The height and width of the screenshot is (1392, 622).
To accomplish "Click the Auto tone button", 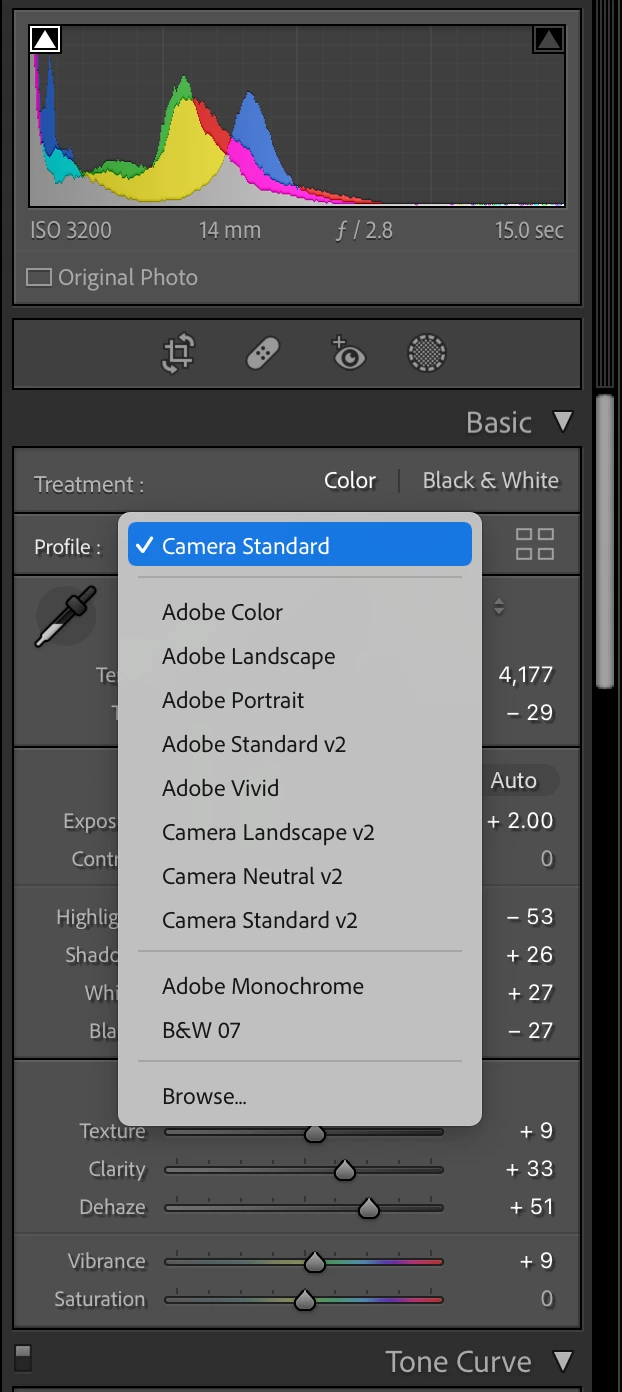I will pyautogui.click(x=514, y=781).
